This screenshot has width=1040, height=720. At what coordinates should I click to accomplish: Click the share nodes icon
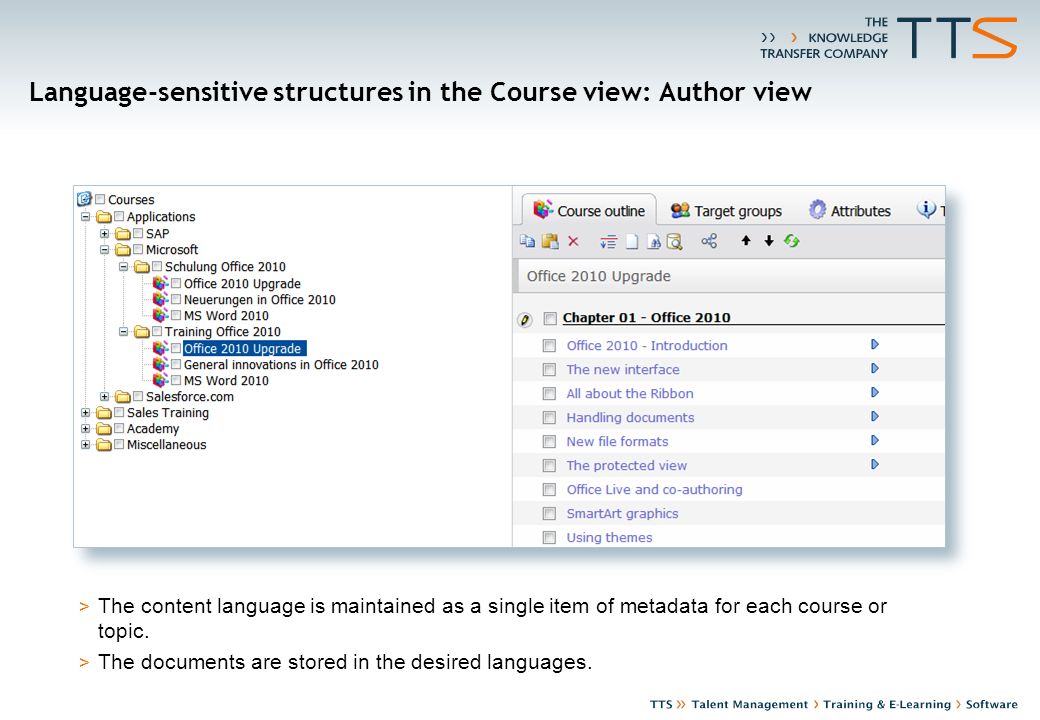tap(709, 241)
